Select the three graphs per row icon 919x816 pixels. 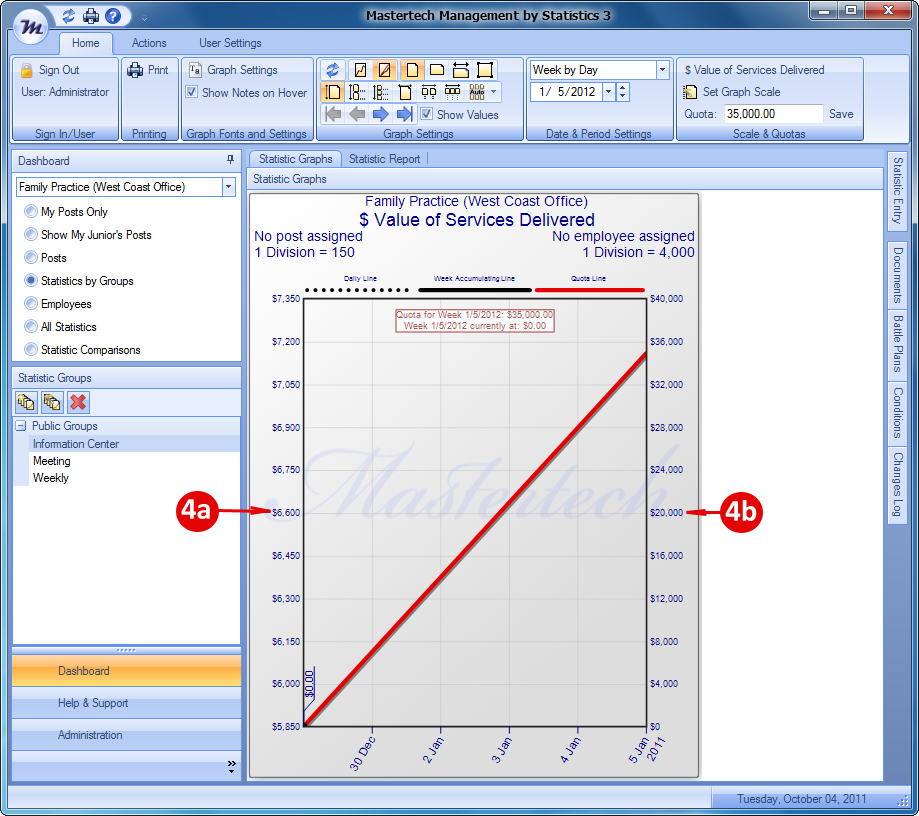click(452, 92)
